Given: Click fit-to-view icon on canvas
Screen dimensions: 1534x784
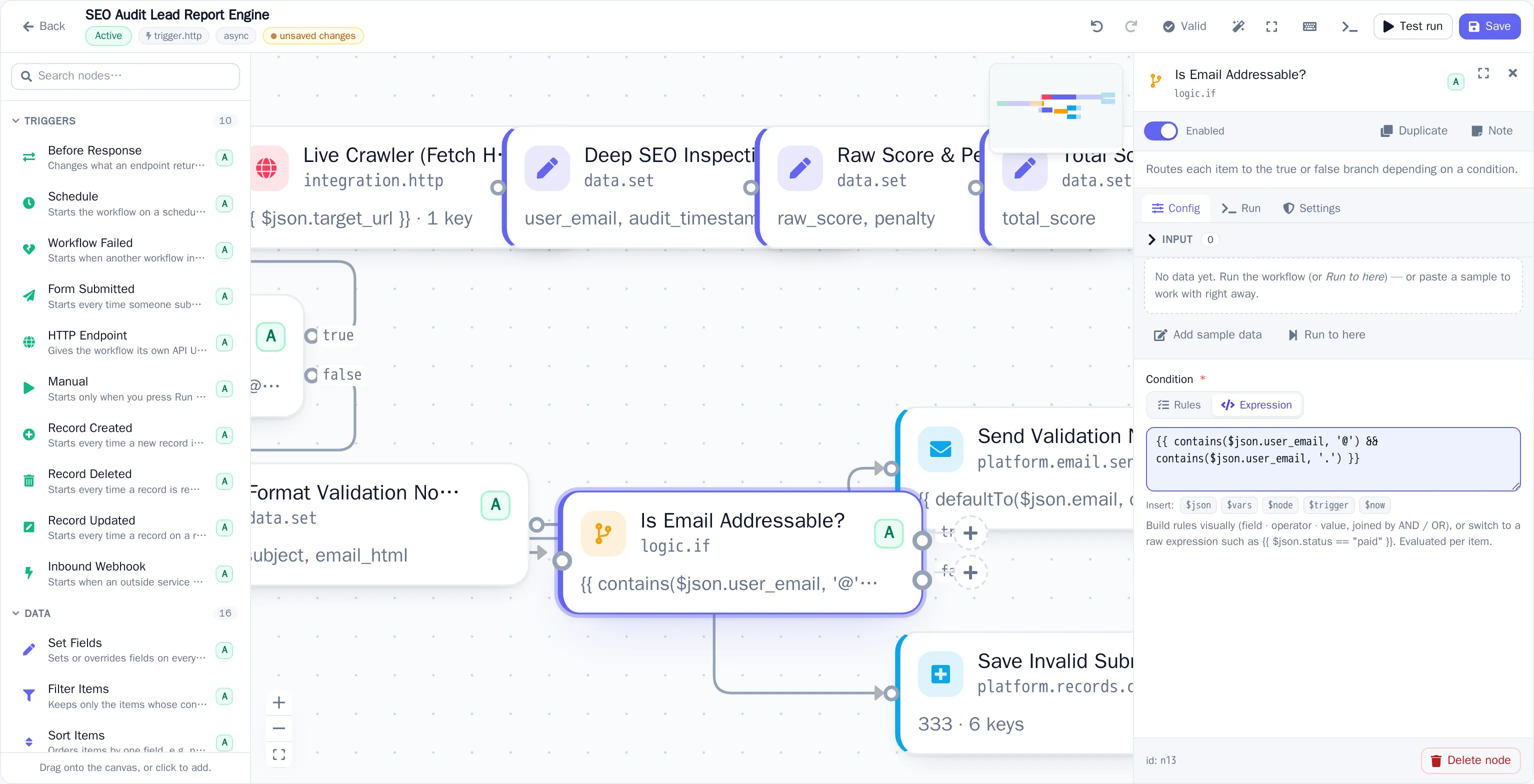Looking at the screenshot, I should click(x=278, y=754).
